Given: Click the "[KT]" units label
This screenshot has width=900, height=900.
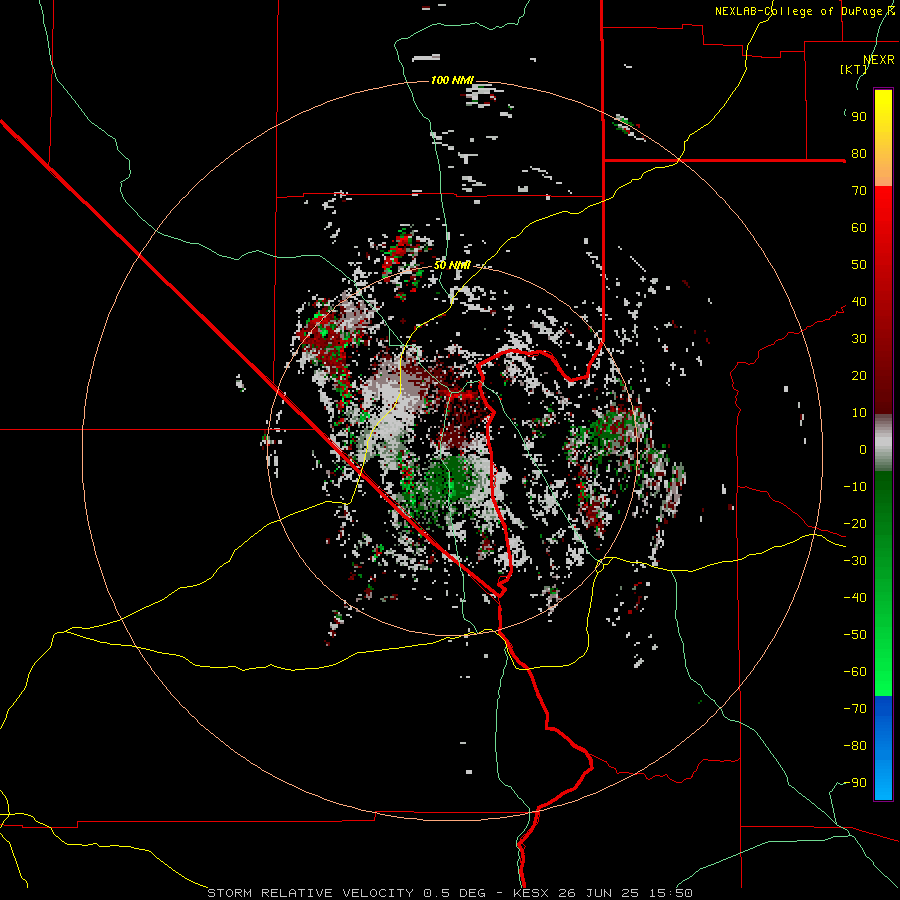Looking at the screenshot, I should click(x=853, y=69).
